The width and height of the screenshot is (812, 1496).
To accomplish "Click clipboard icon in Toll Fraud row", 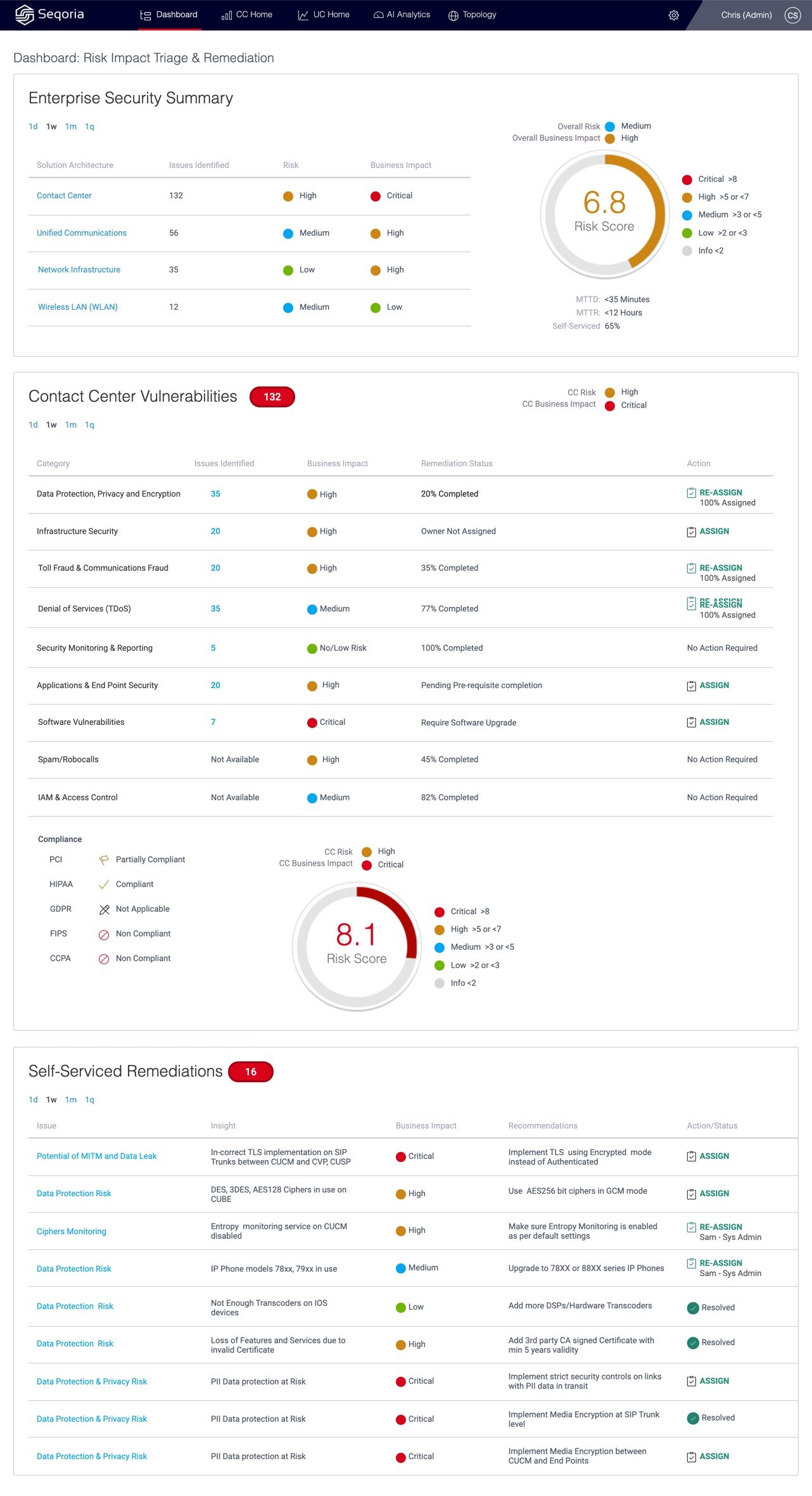I will click(692, 568).
